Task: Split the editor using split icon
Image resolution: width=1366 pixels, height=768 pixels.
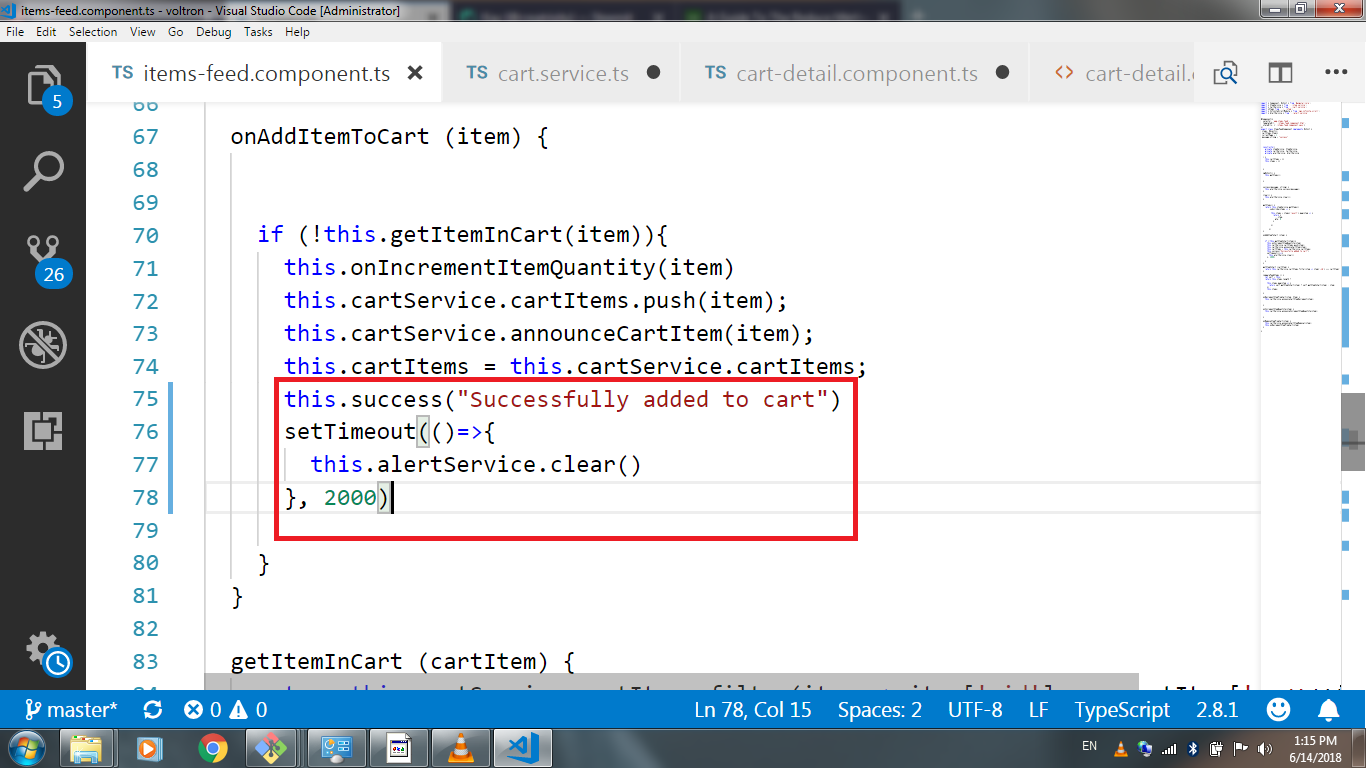Action: pos(1280,73)
